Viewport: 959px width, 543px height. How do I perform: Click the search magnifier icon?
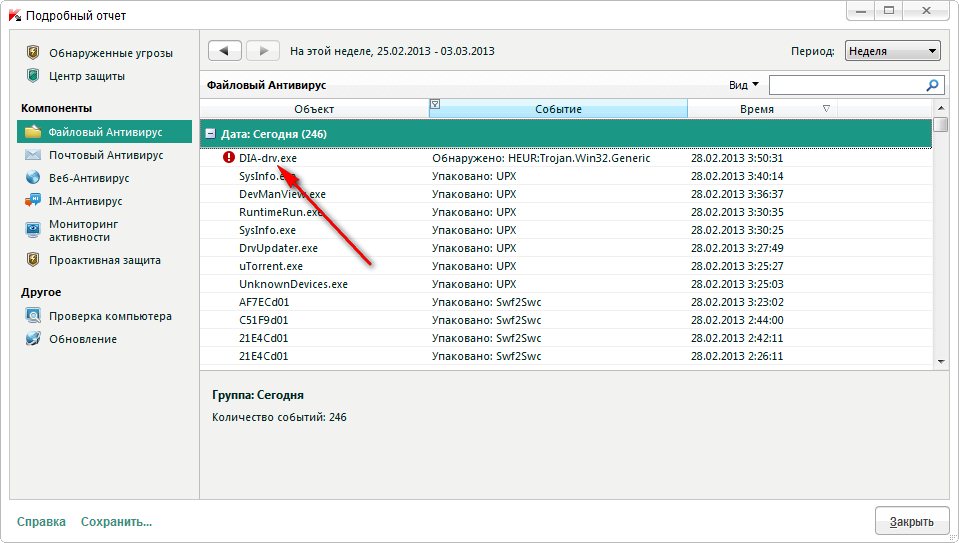coord(932,86)
